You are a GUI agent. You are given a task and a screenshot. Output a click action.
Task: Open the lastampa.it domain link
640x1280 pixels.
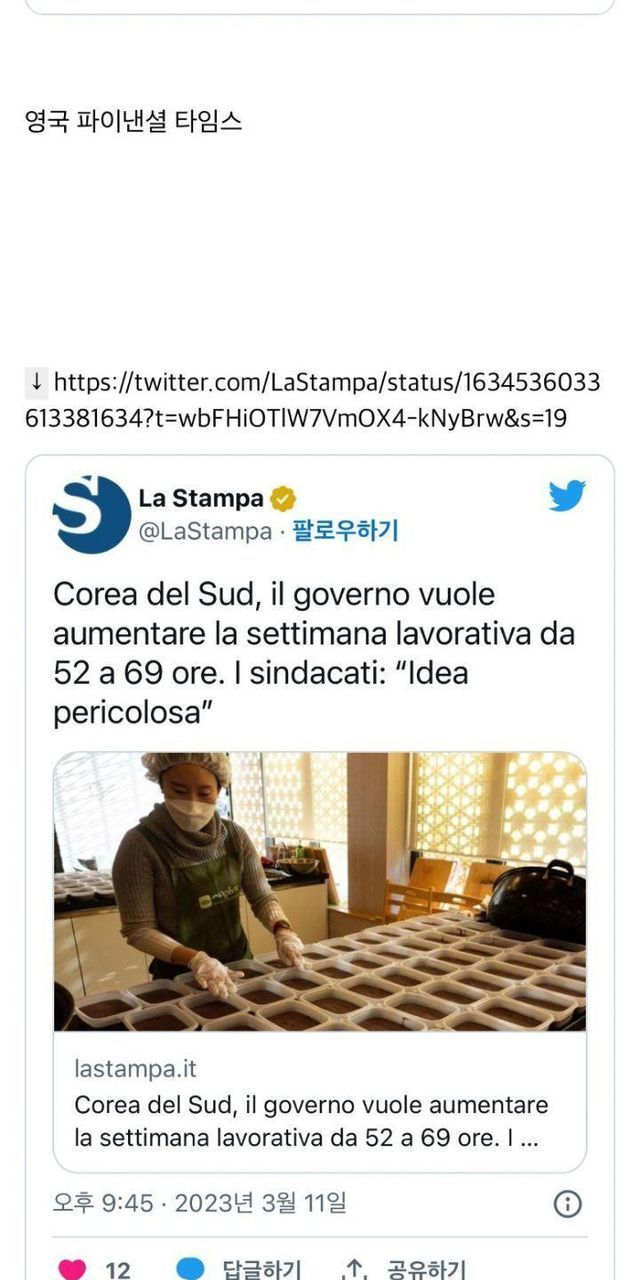click(136, 1069)
